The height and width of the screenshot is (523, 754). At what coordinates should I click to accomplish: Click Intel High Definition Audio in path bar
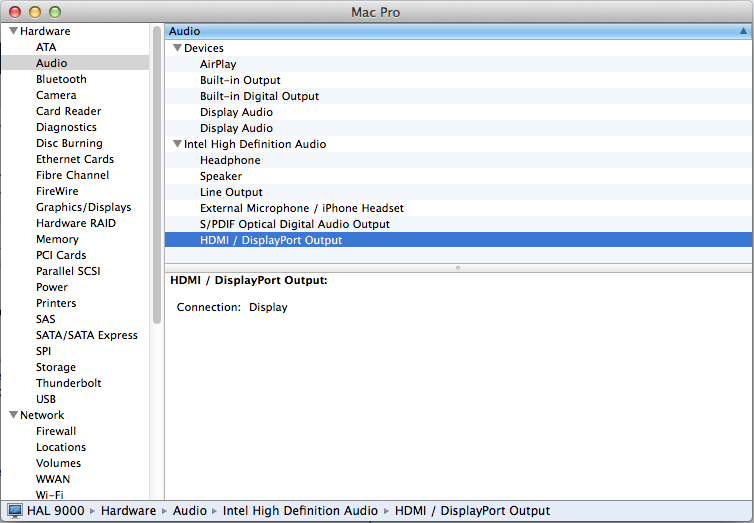coord(300,511)
